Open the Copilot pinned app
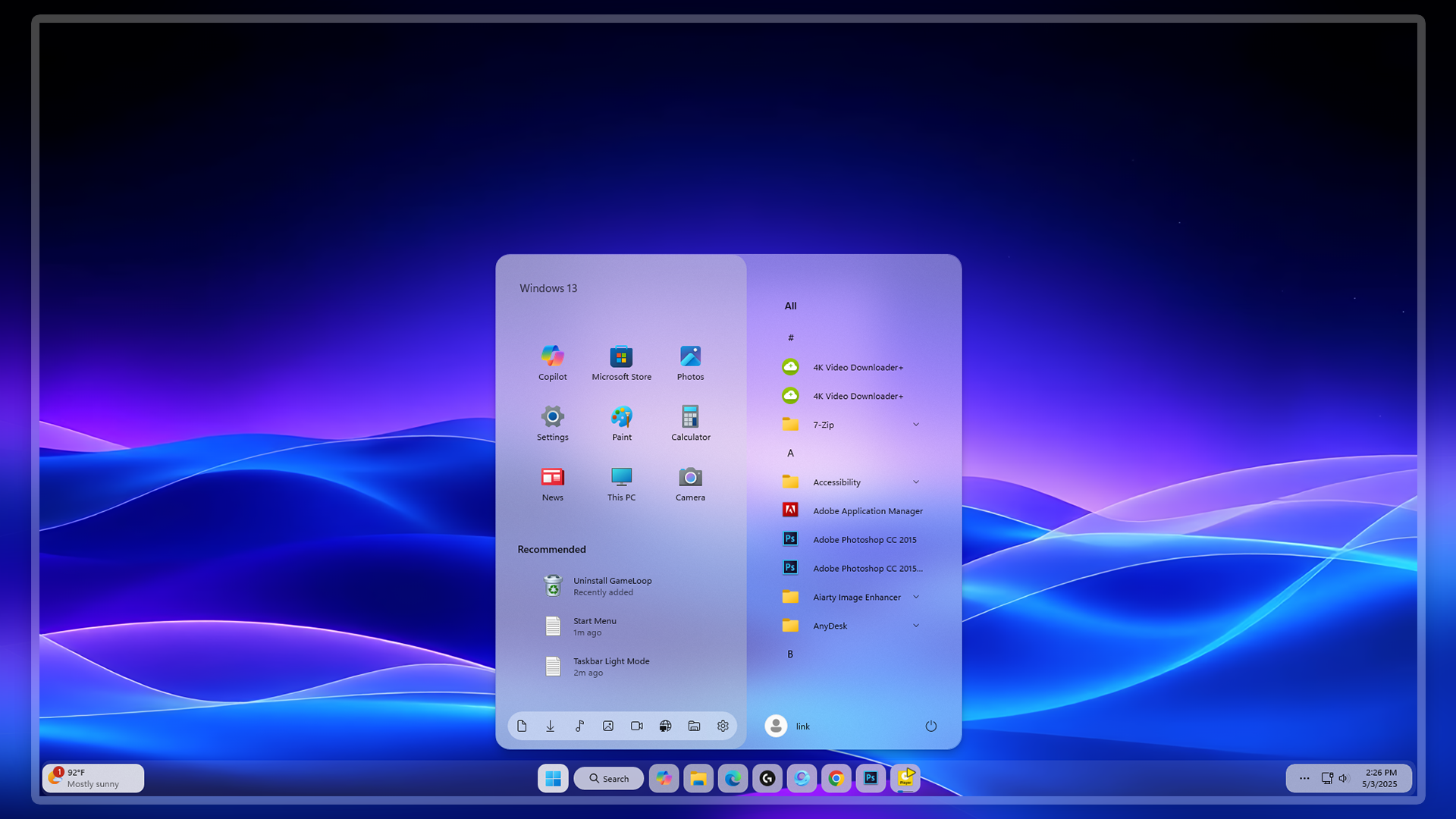Screen dimensions: 1456x819 (x=552, y=362)
